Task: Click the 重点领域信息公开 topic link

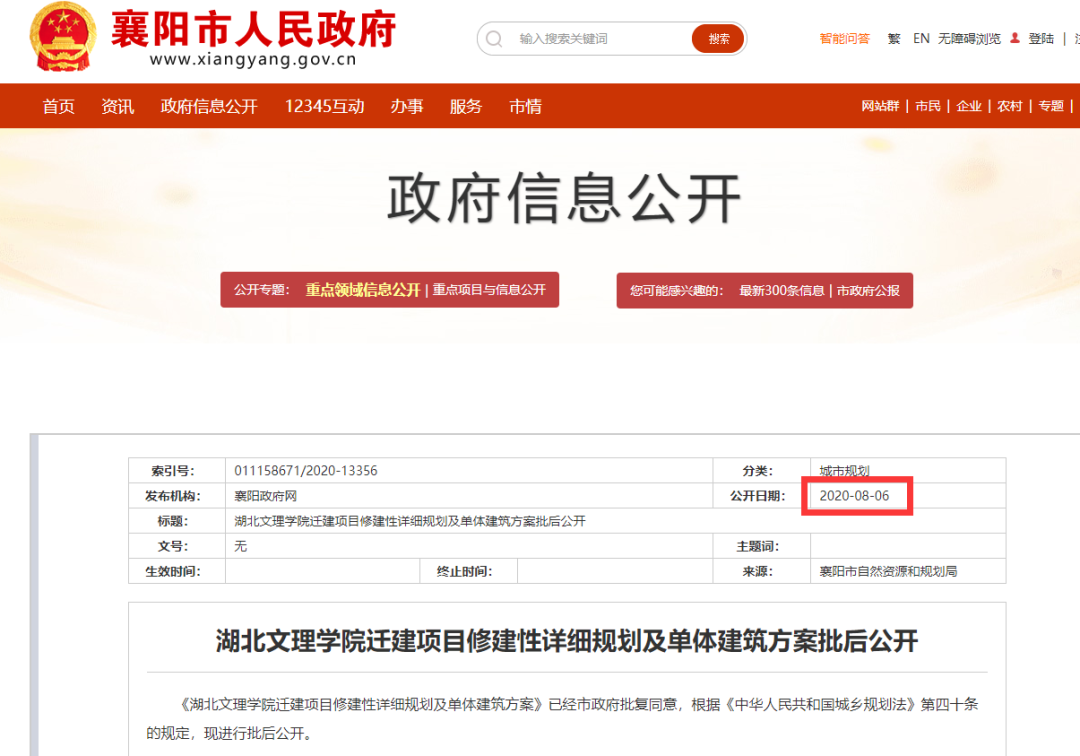Action: 363,290
